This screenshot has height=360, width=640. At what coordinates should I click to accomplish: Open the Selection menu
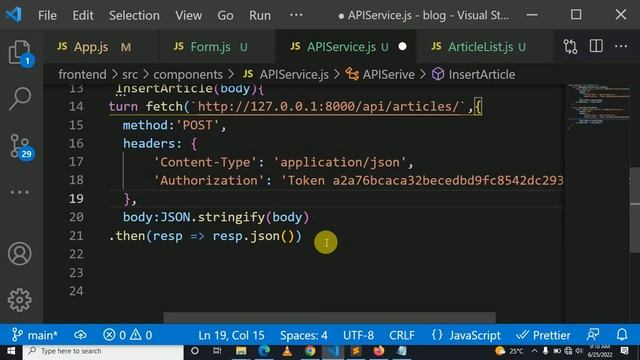click(134, 16)
